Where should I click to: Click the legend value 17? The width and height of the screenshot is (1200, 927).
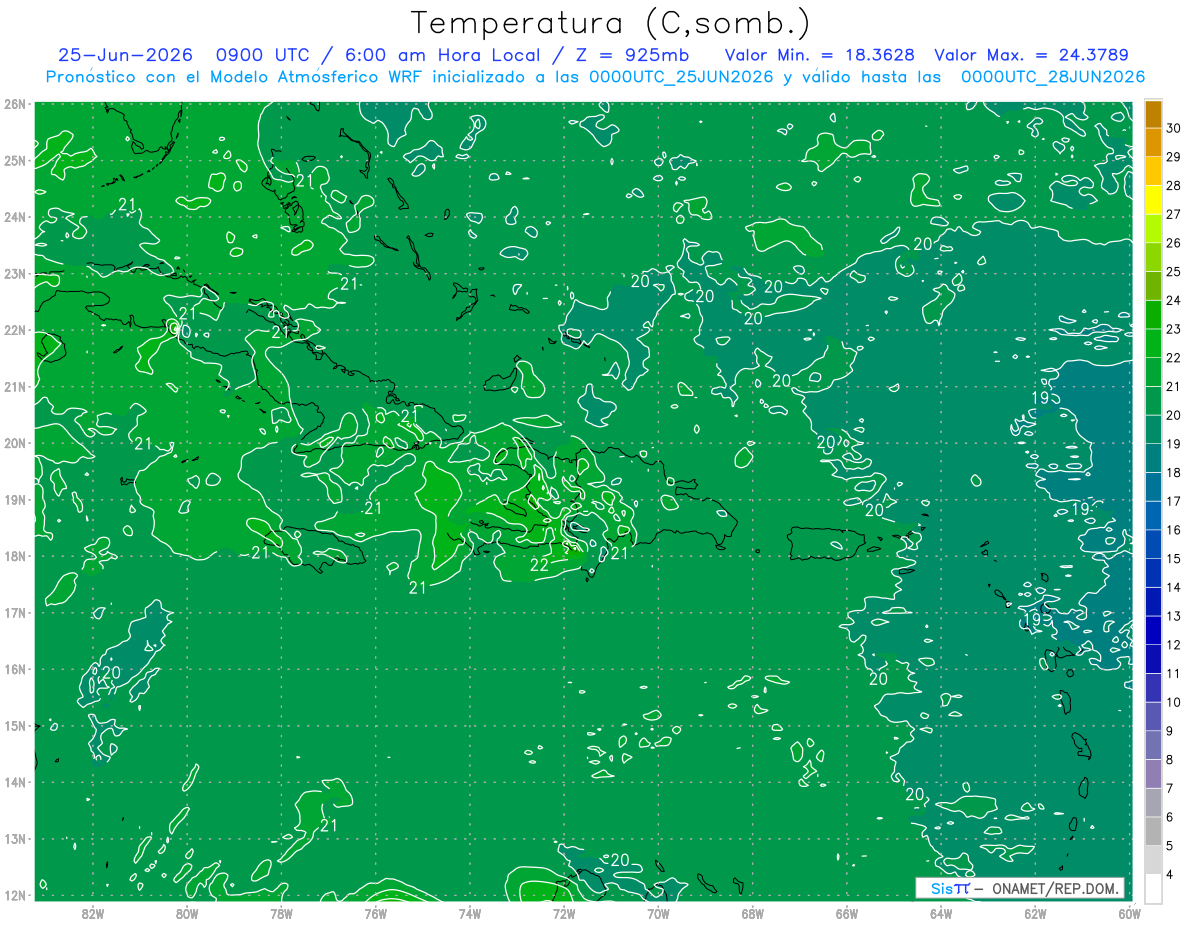pos(1174,502)
